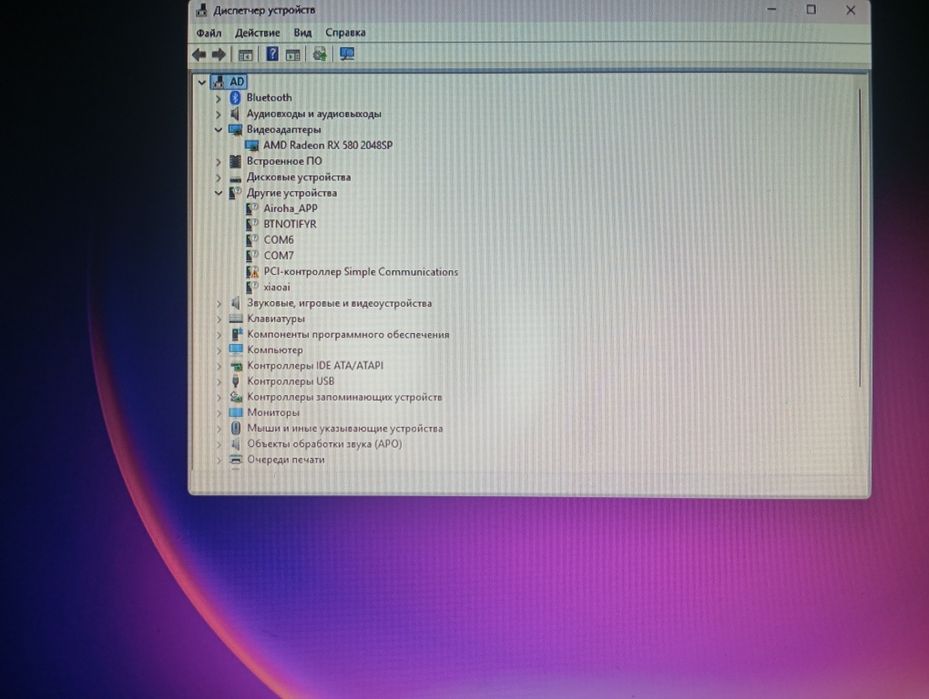Viewport: 929px width, 699px height.
Task: Expand the Дисковые устройства category
Action: pyautogui.click(x=218, y=177)
